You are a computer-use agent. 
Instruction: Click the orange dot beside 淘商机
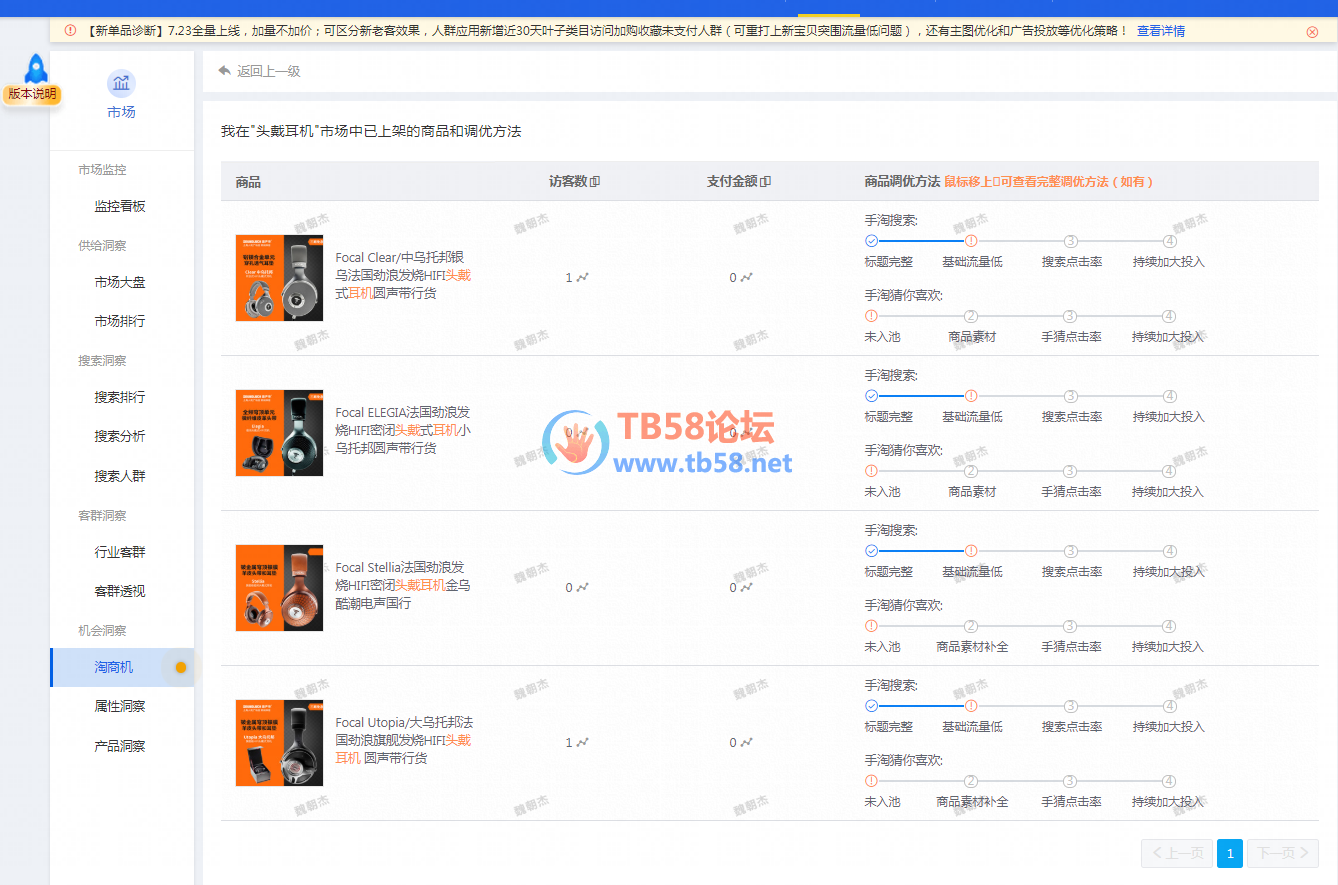[x=181, y=667]
